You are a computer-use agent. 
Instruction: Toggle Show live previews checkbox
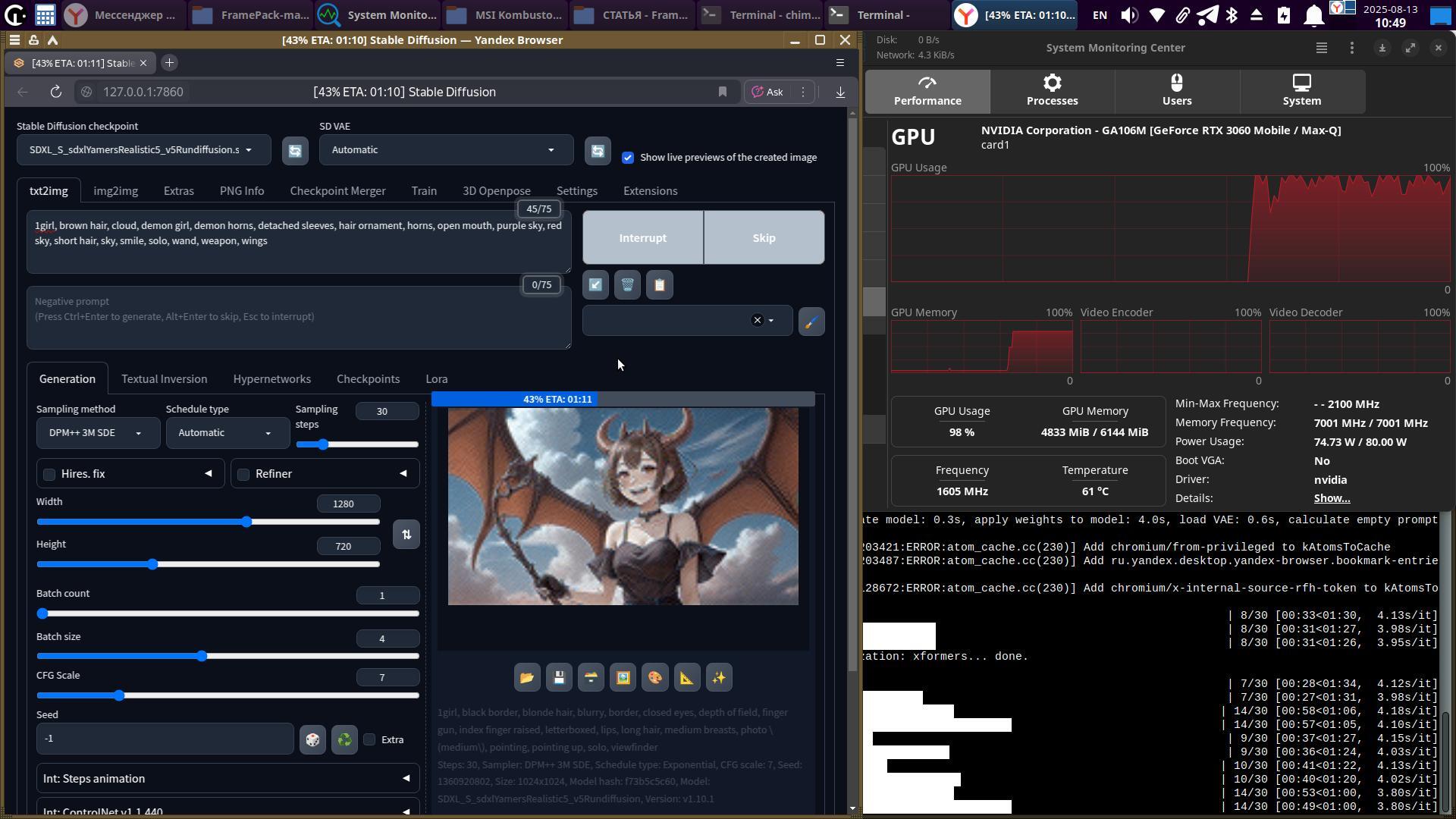coord(628,158)
